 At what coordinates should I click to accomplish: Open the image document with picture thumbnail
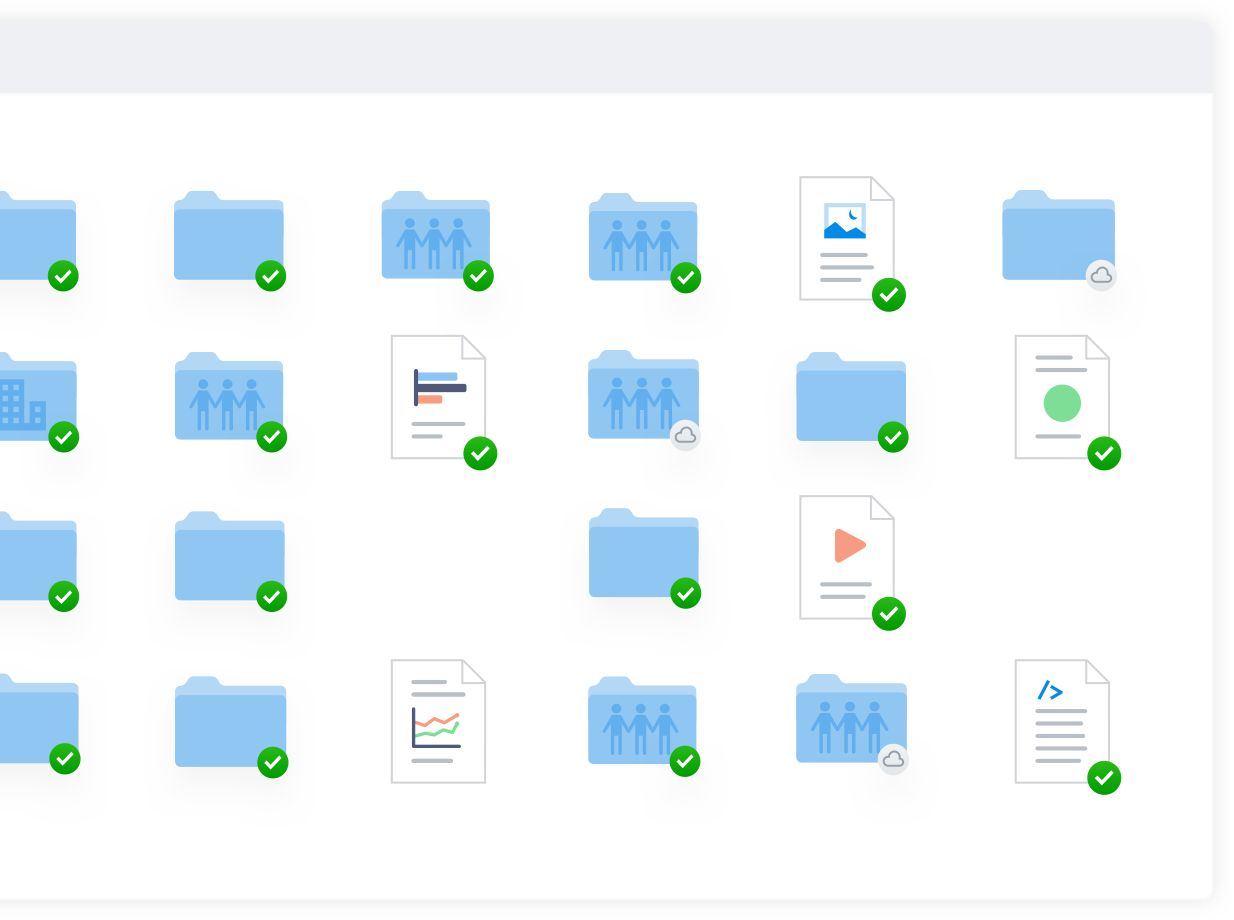846,238
